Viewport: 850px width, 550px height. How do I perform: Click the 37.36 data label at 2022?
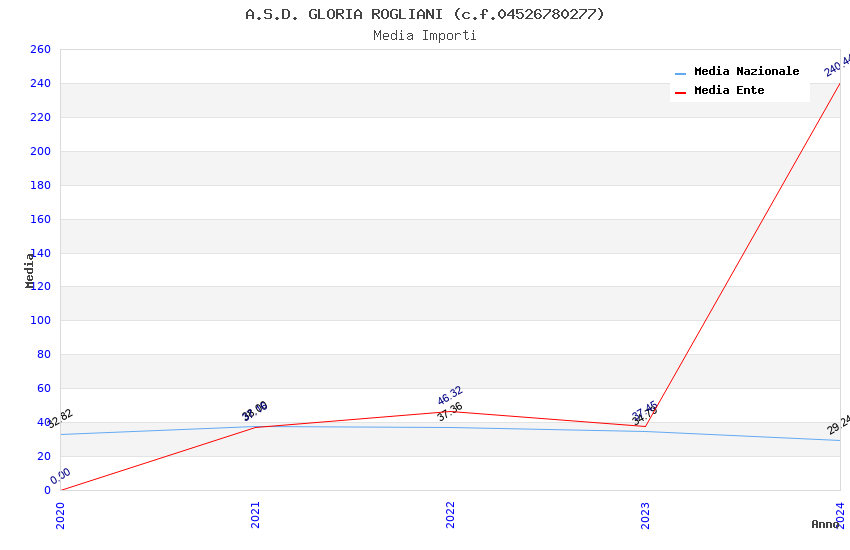coord(450,411)
